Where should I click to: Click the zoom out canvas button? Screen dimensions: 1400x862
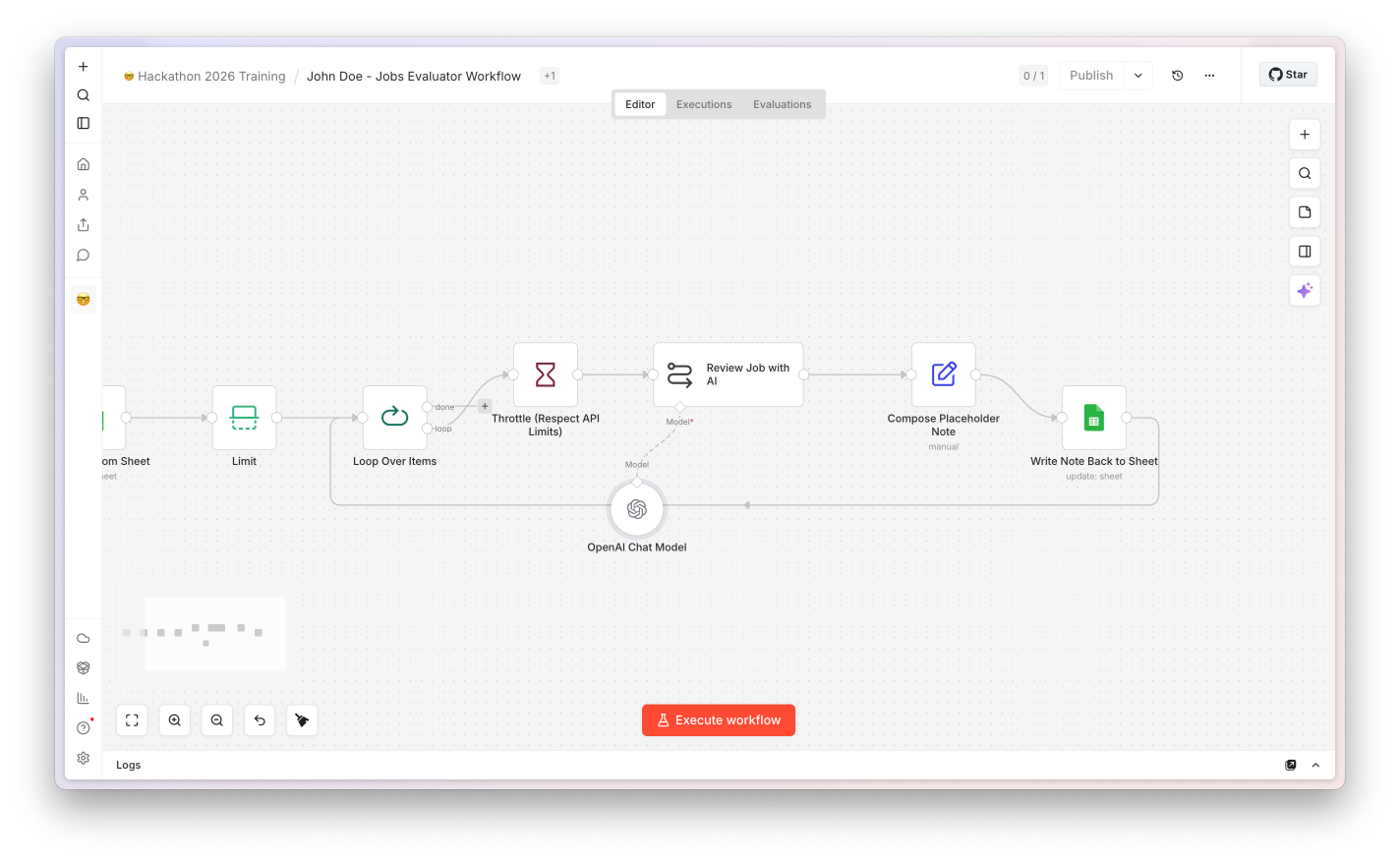(217, 720)
